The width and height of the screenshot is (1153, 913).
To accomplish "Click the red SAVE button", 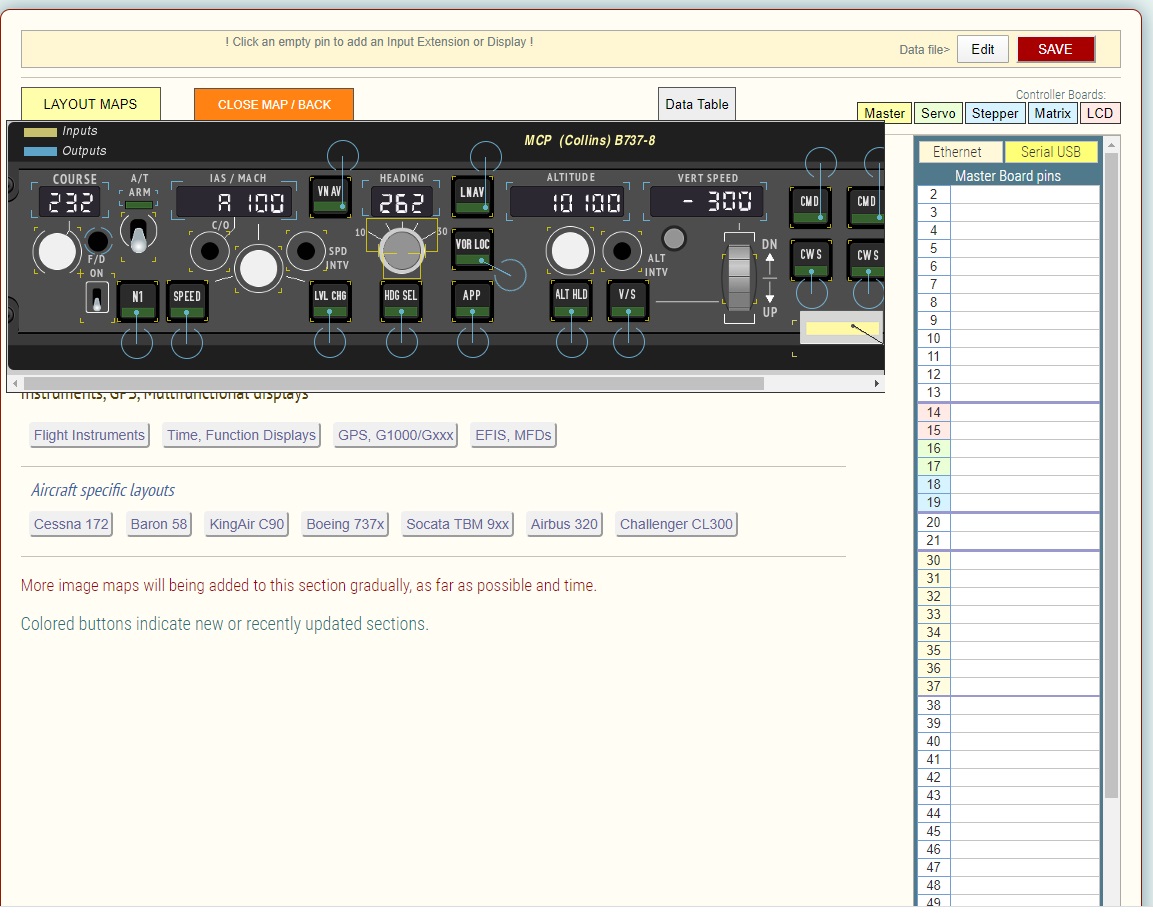I will 1055,49.
